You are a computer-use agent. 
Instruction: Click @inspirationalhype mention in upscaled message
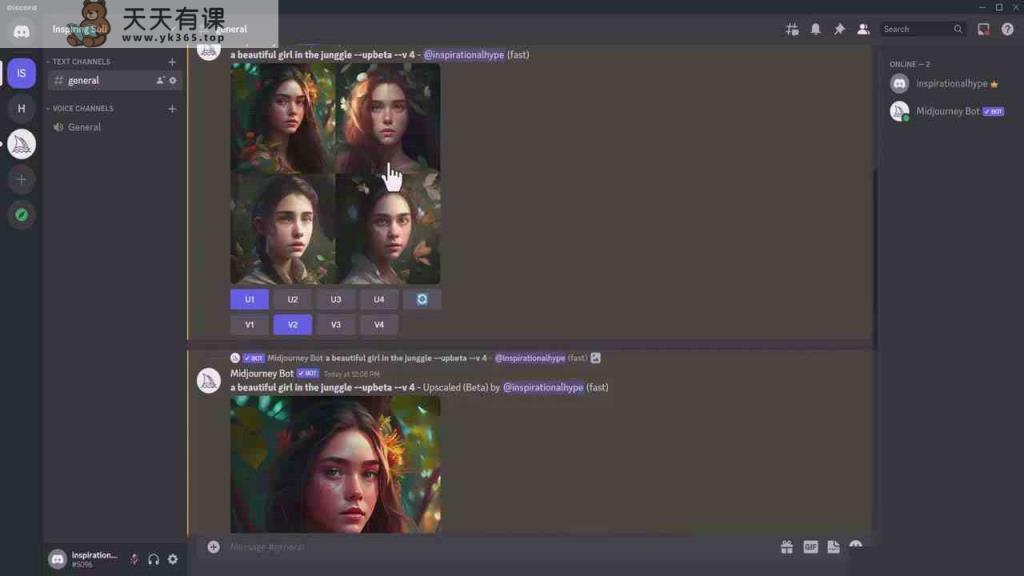pyautogui.click(x=543, y=387)
